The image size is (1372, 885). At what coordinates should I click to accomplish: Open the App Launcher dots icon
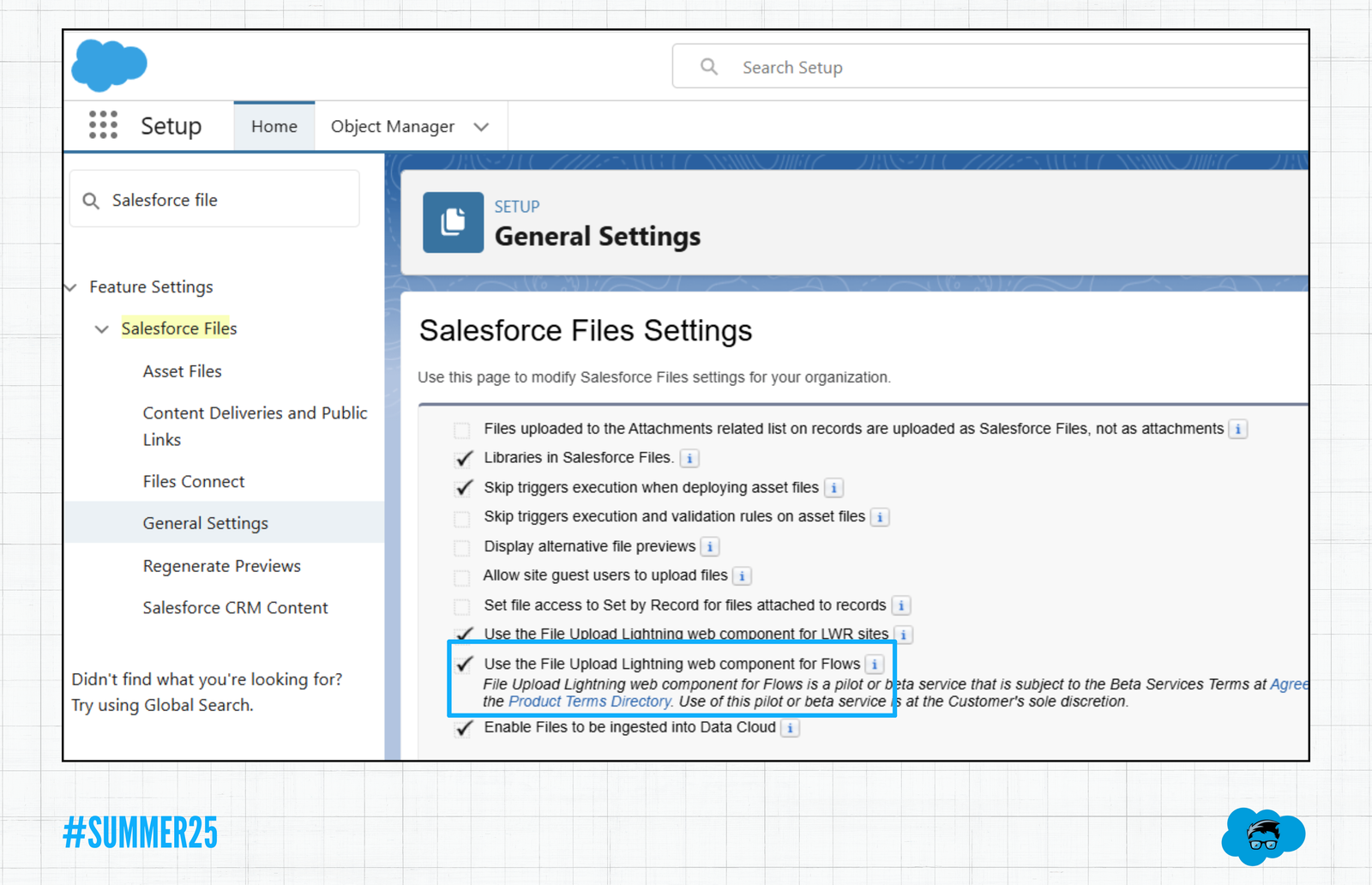point(103,125)
